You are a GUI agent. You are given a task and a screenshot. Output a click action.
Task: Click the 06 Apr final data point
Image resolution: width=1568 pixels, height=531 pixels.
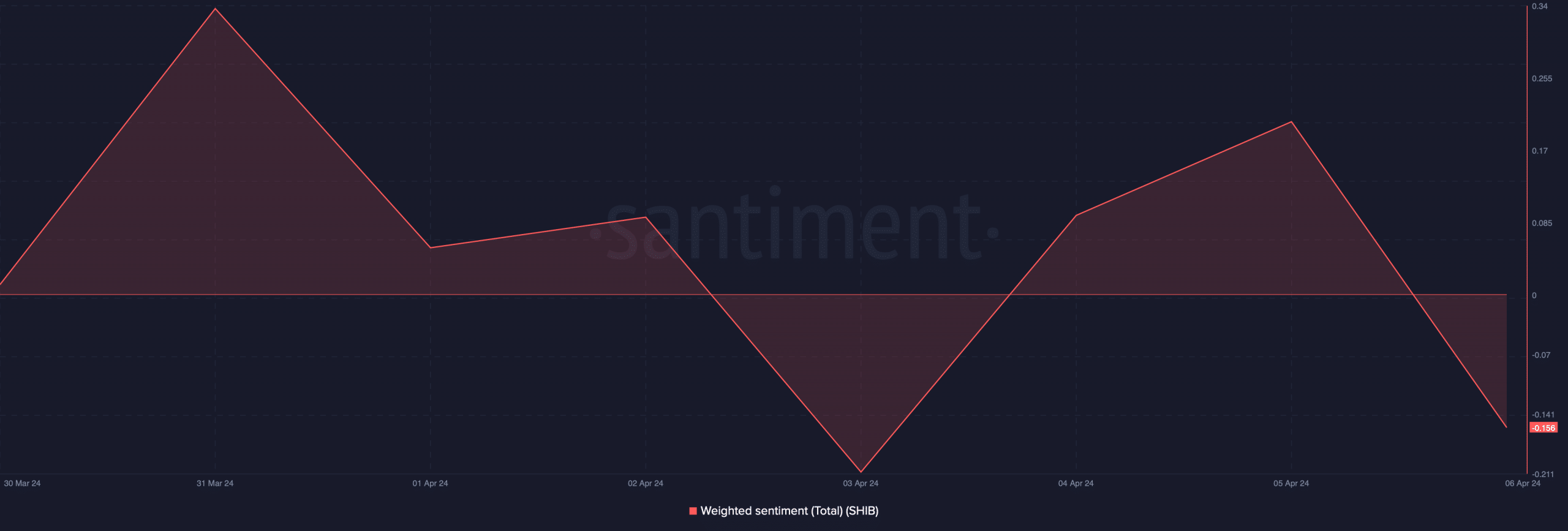pyautogui.click(x=1506, y=427)
